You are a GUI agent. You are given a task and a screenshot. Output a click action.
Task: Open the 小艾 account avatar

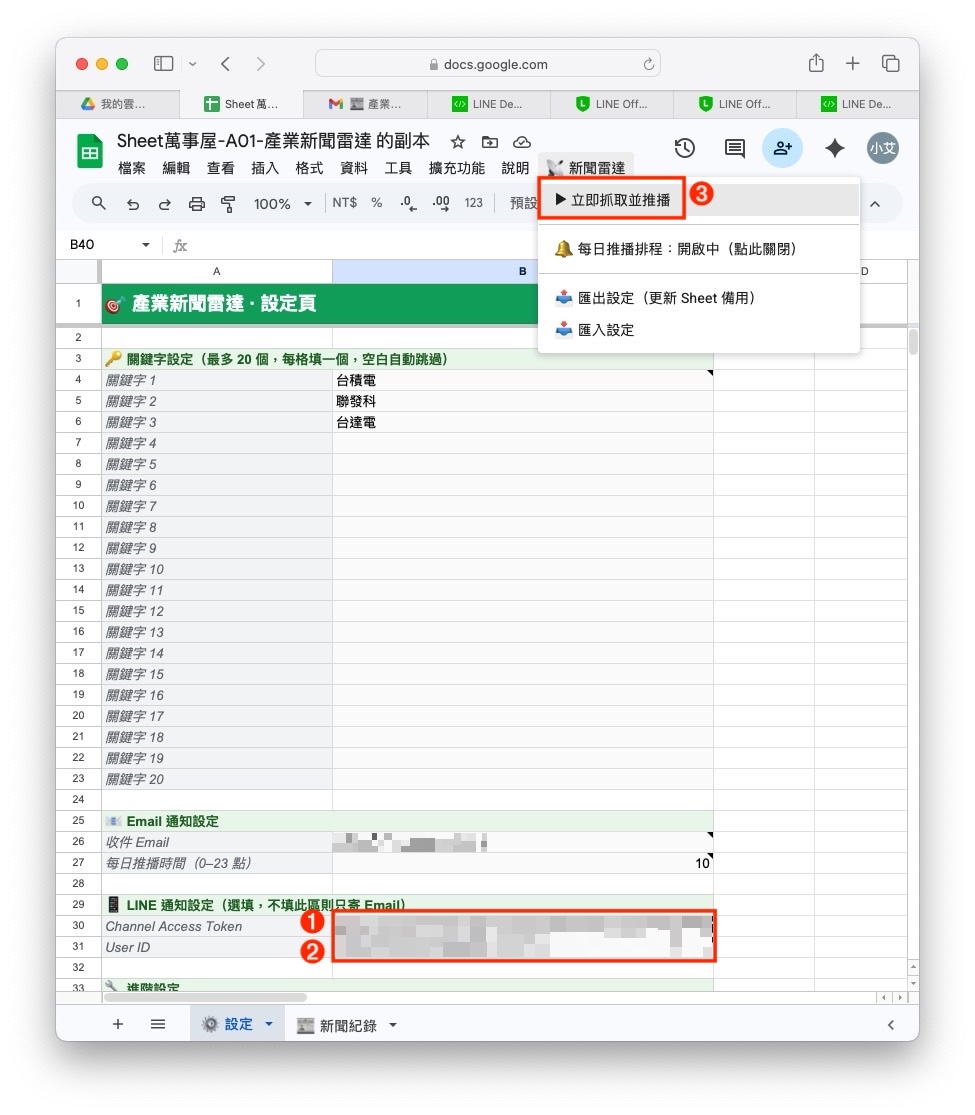(883, 148)
